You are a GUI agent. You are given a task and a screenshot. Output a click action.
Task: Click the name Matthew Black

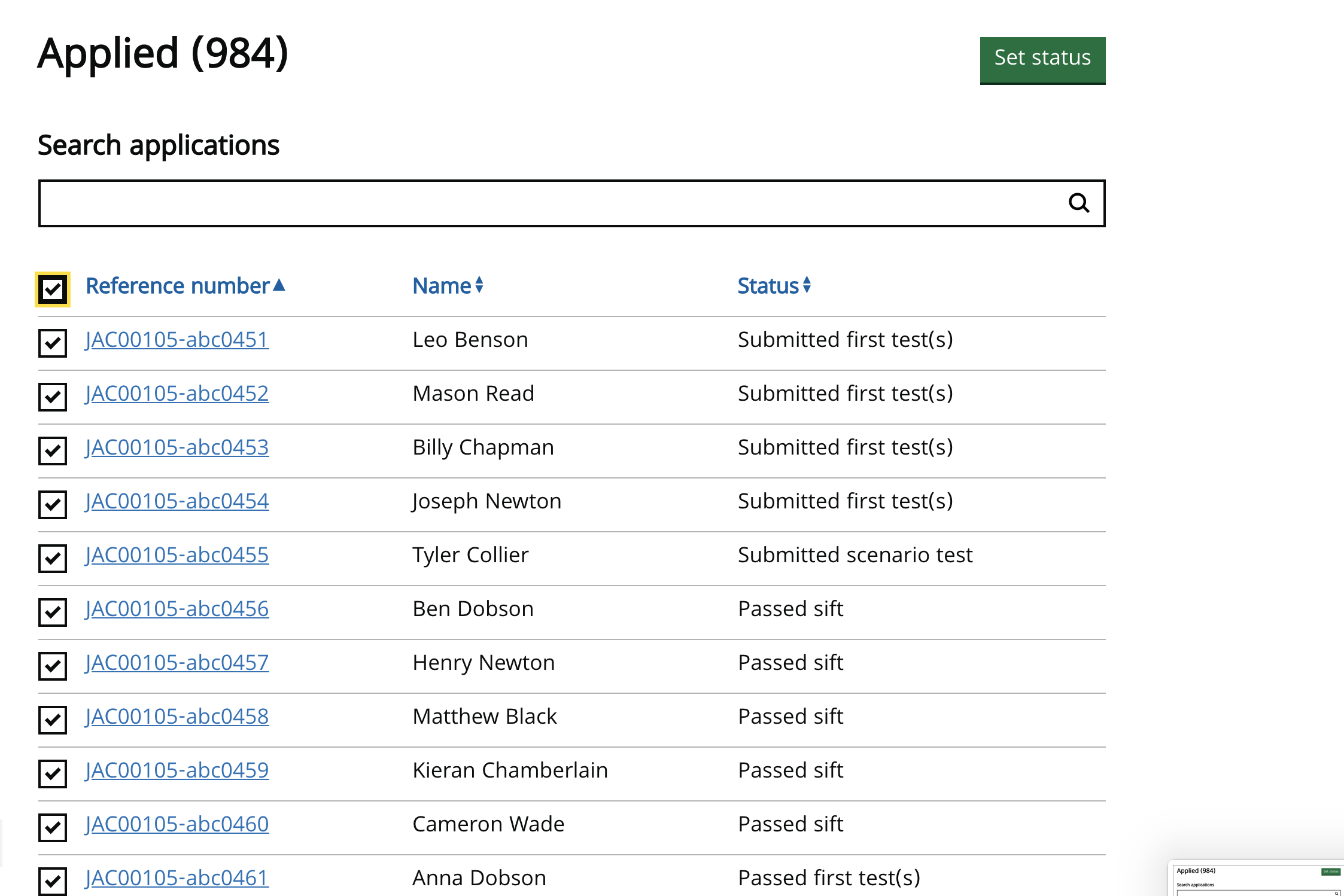485,717
